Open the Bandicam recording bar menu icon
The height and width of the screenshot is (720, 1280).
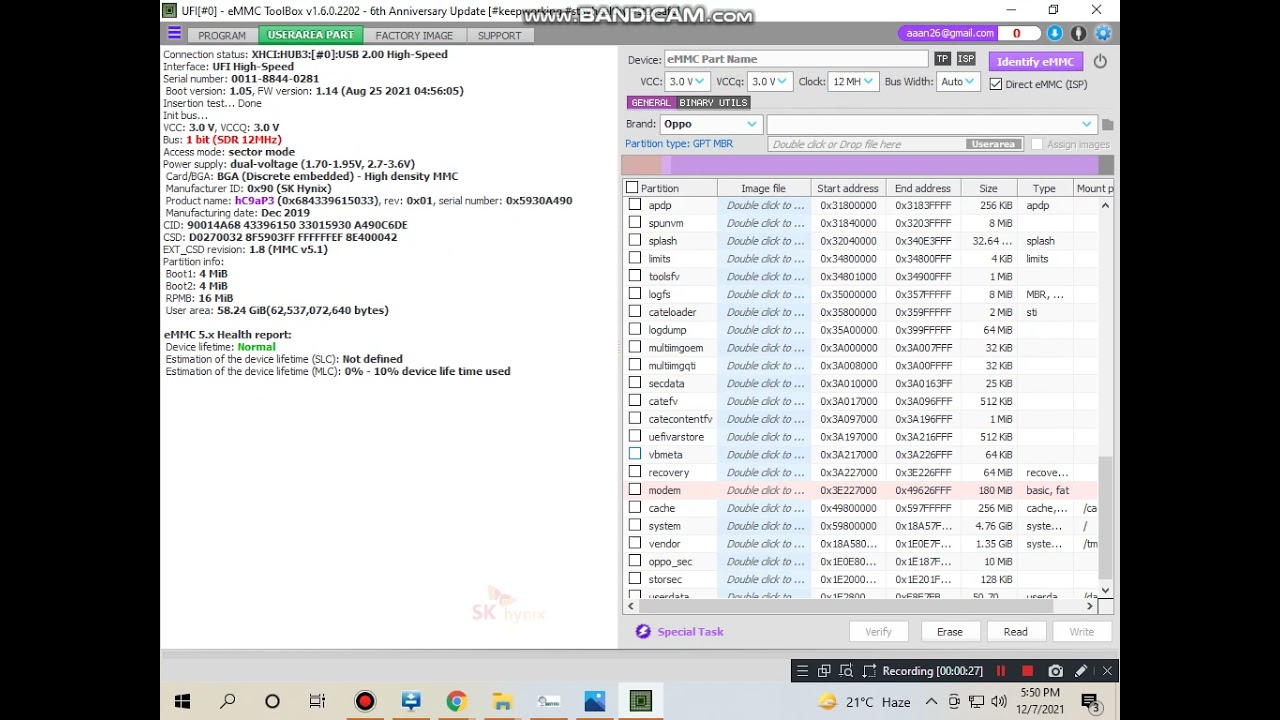(802, 671)
